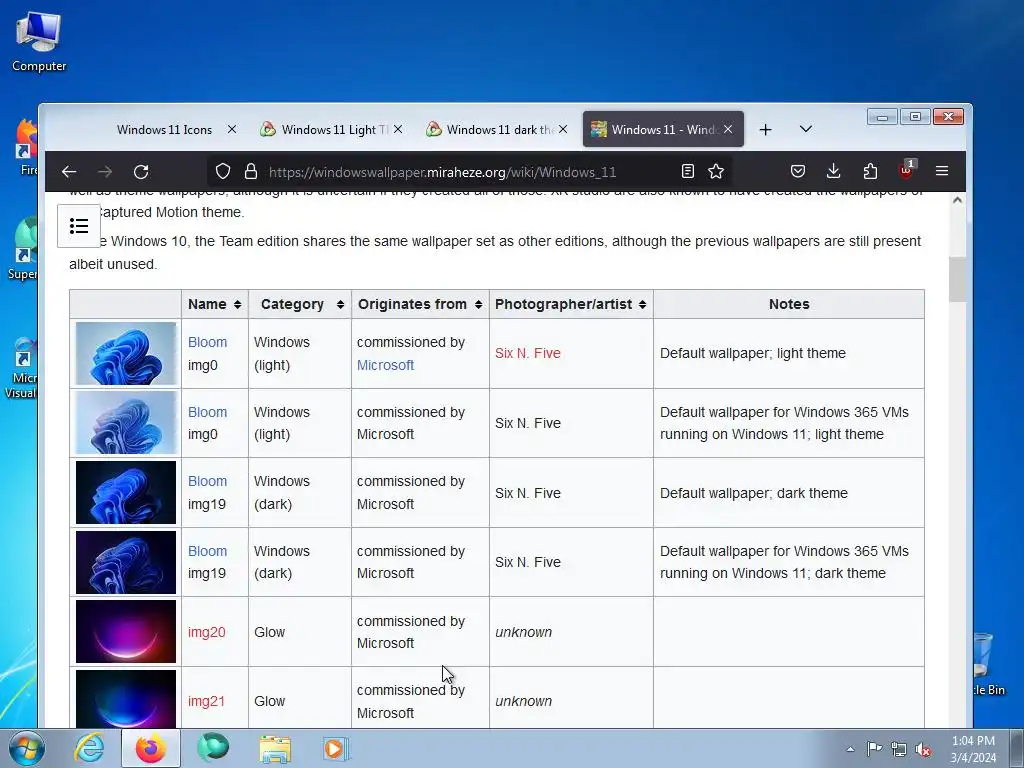Switch to the Windows 11 Light Theme tab
This screenshot has width=1024, height=768.
pyautogui.click(x=332, y=129)
